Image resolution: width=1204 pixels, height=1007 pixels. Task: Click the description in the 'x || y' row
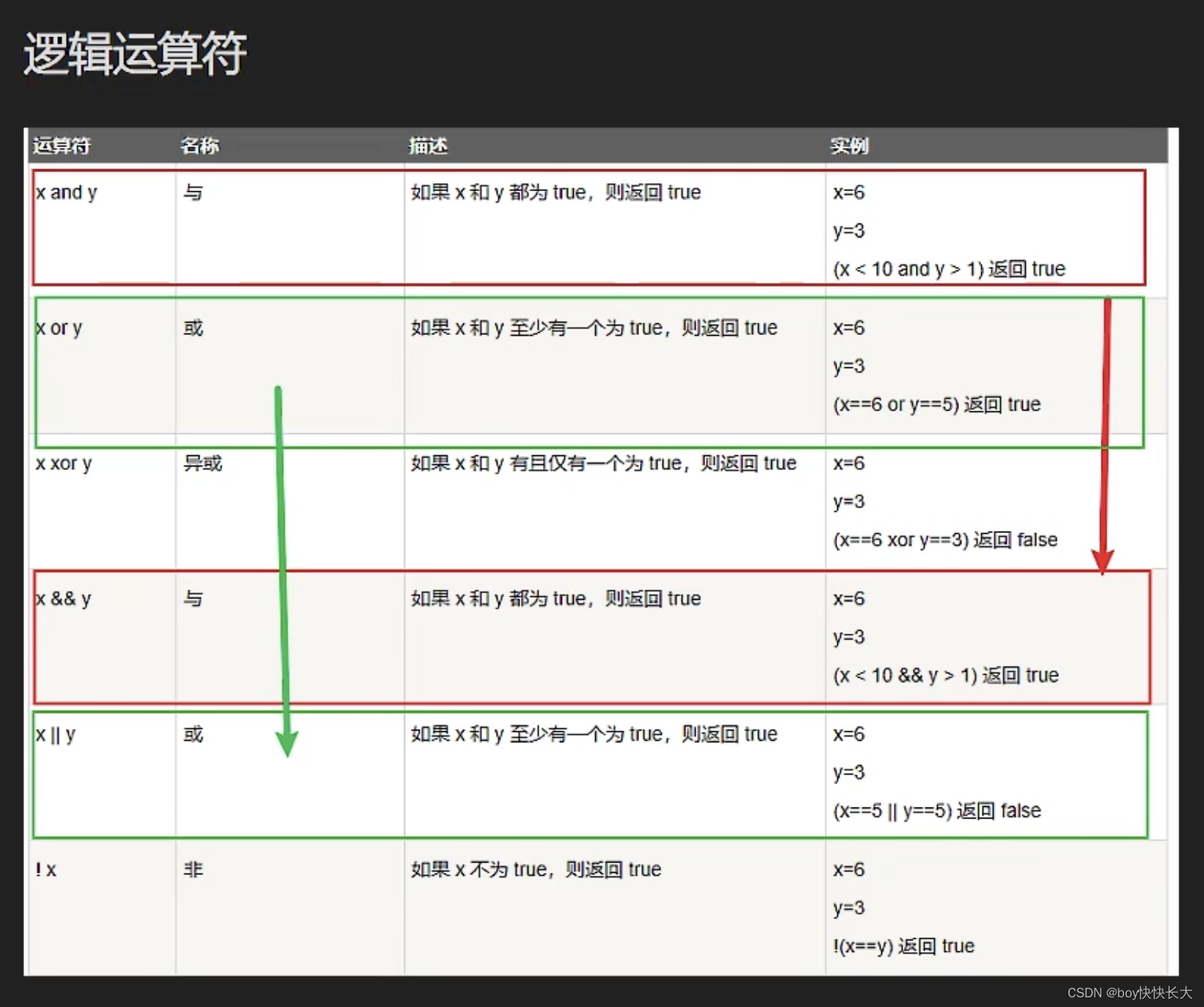[x=594, y=735]
